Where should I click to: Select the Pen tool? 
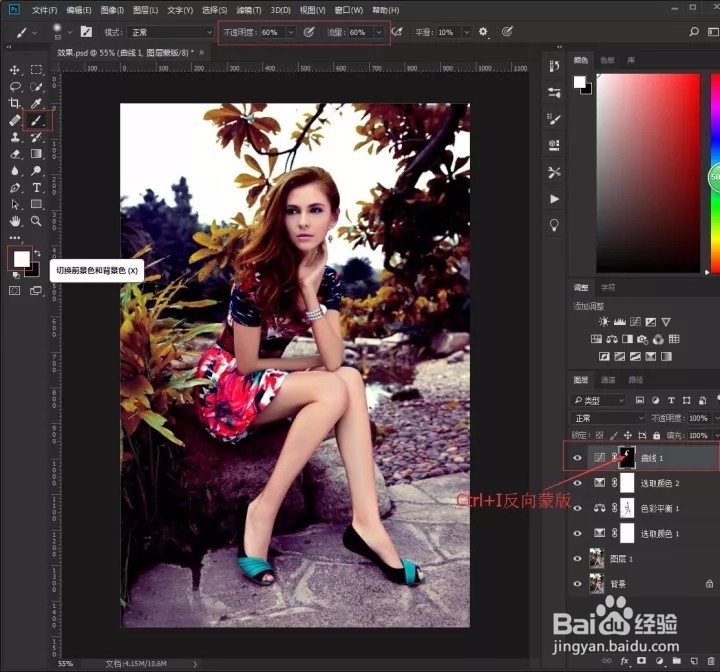pos(15,188)
